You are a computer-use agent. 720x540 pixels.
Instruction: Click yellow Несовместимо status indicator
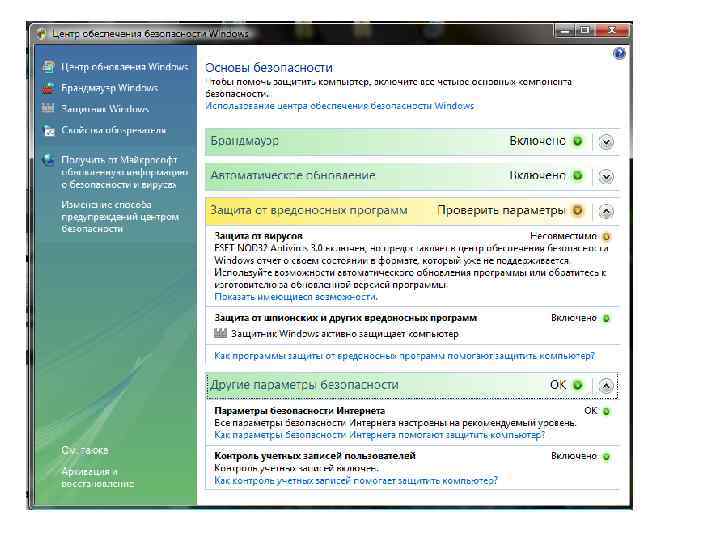click(606, 236)
